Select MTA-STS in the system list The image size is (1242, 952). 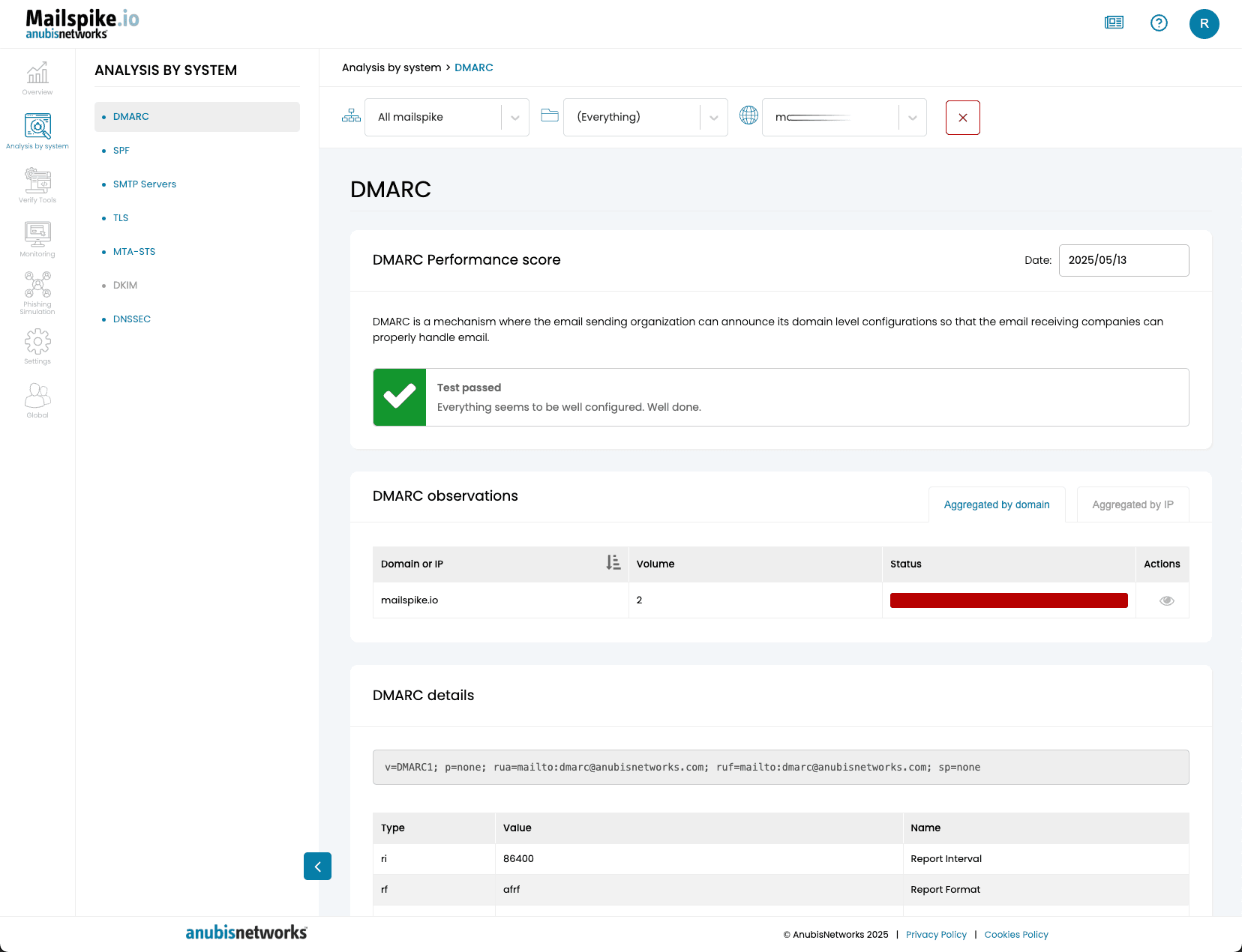click(x=134, y=252)
